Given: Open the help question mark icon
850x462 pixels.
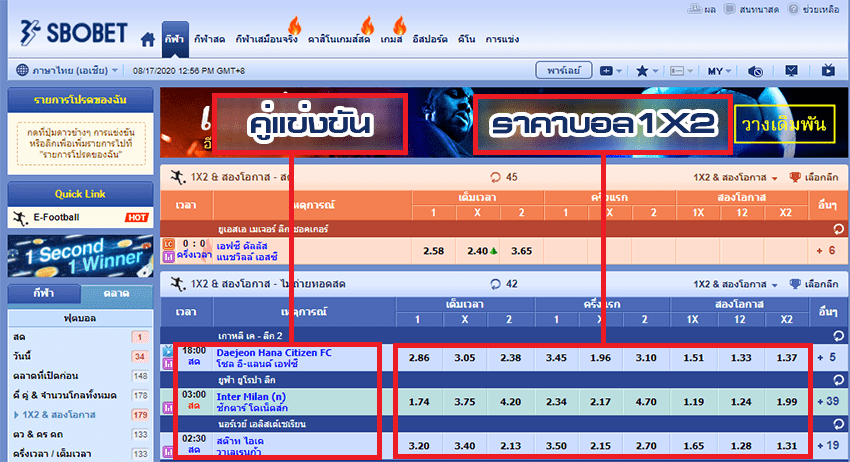Looking at the screenshot, I should tap(794, 9).
